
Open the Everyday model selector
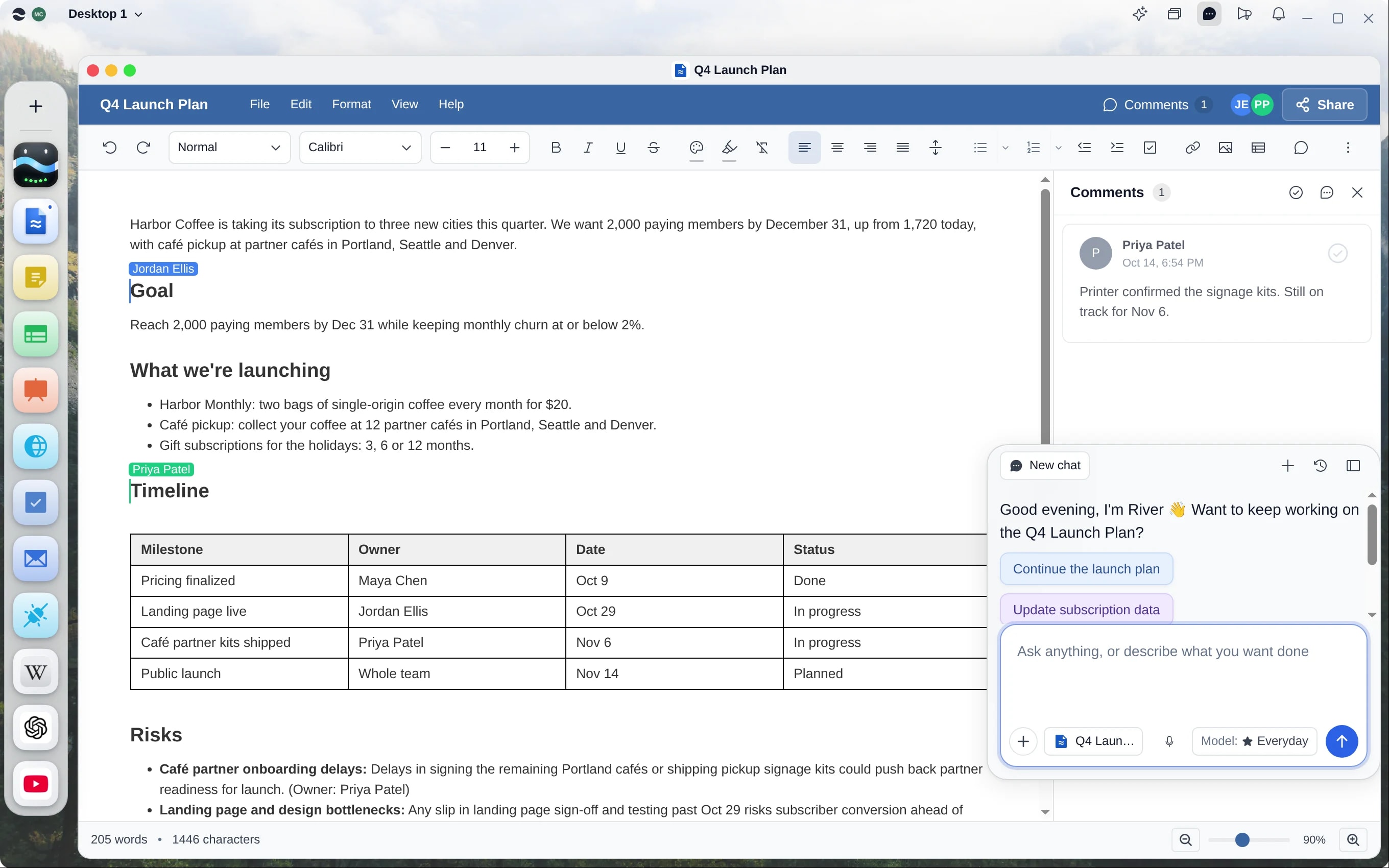[x=1254, y=741]
